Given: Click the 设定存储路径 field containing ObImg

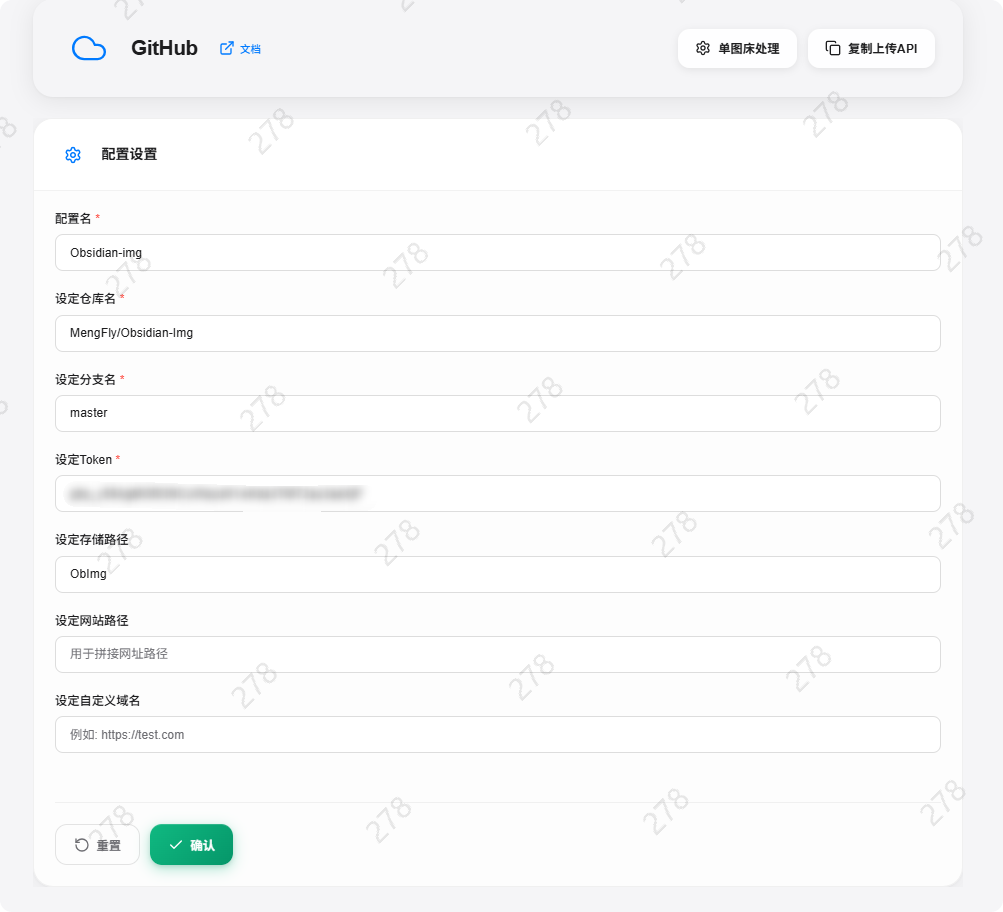Looking at the screenshot, I should (x=497, y=574).
